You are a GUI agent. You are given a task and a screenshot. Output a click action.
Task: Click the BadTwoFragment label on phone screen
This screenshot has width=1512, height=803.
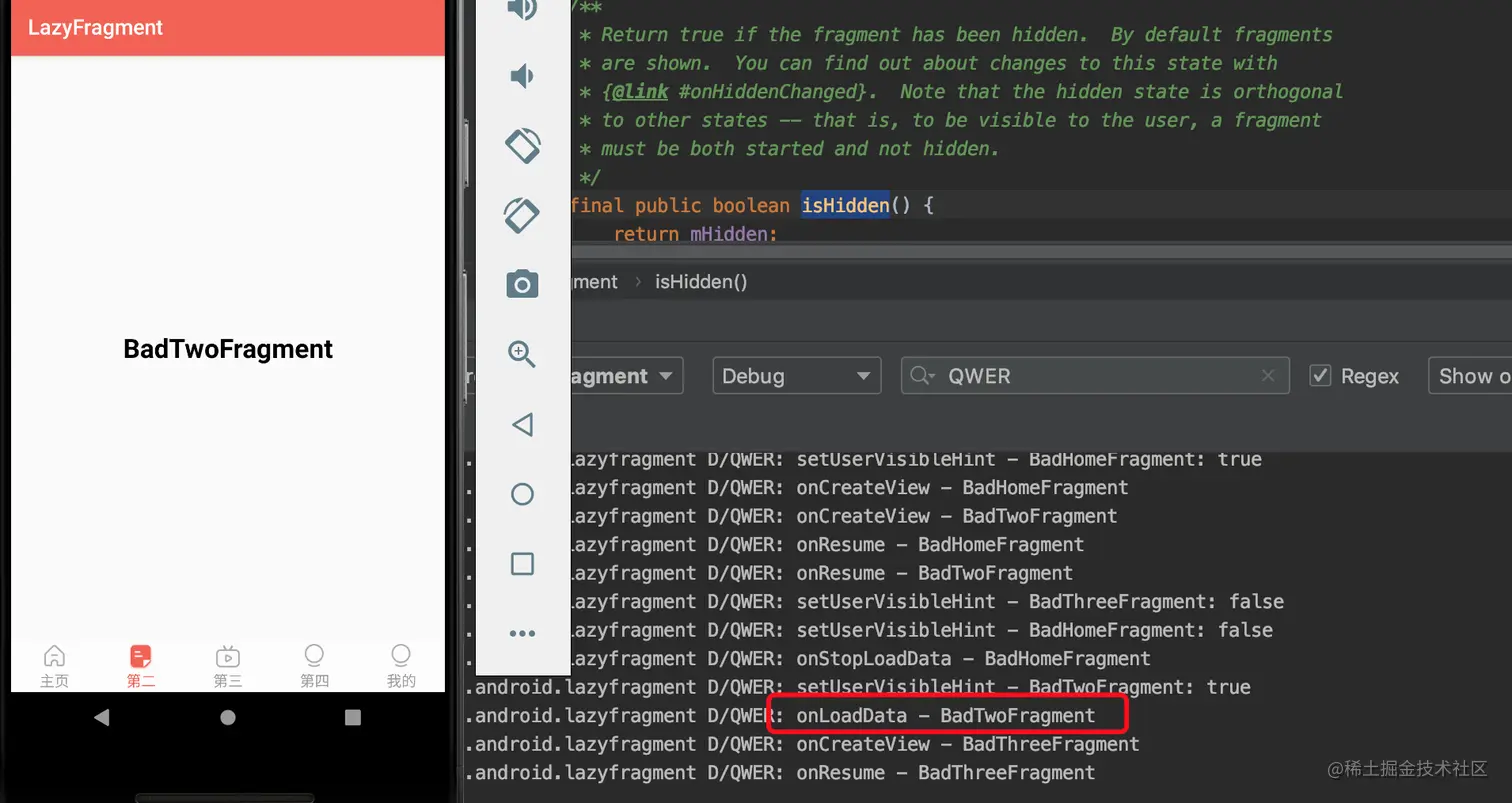tap(228, 349)
